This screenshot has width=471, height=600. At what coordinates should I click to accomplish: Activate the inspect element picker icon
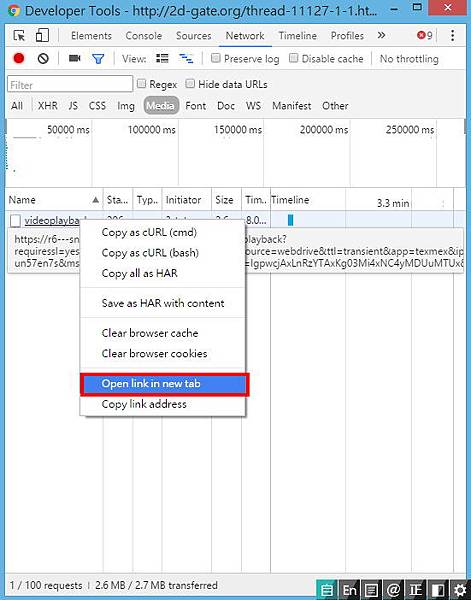pyautogui.click(x=19, y=36)
